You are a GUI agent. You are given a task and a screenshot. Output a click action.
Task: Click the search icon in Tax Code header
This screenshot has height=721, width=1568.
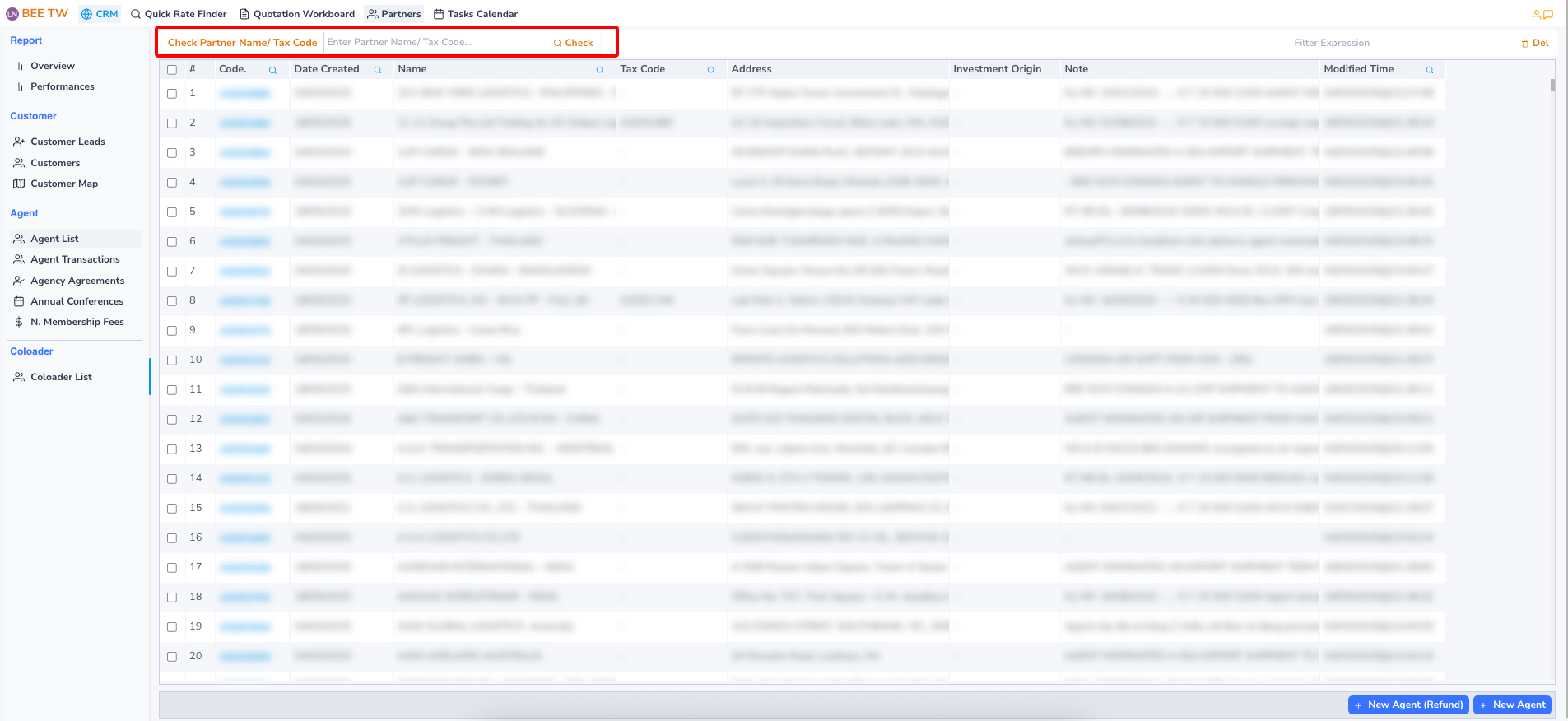[x=711, y=70]
